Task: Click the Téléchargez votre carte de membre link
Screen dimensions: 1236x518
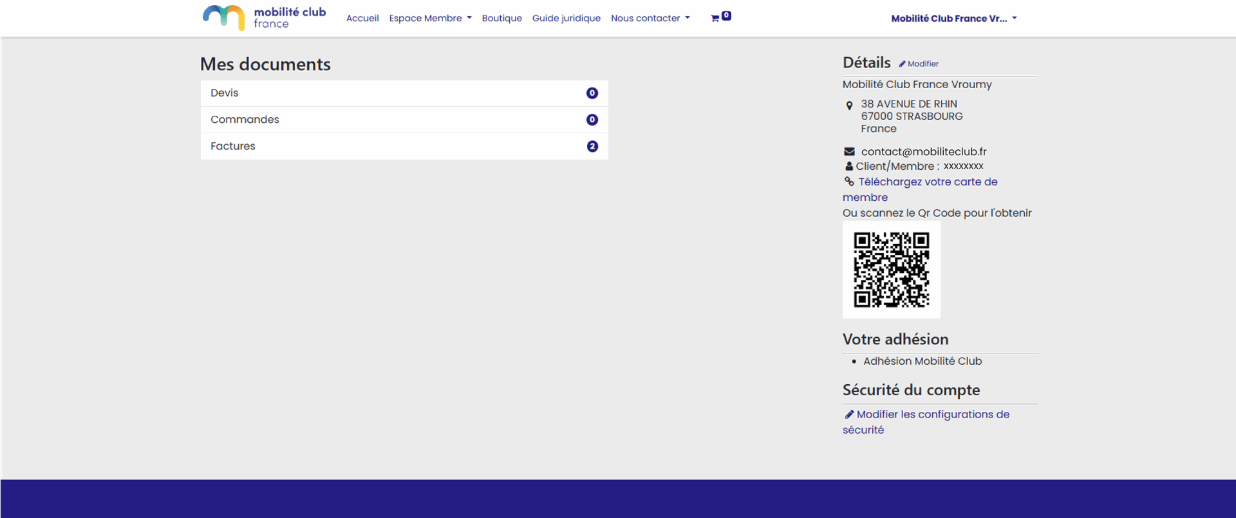Action: pyautogui.click(x=920, y=190)
